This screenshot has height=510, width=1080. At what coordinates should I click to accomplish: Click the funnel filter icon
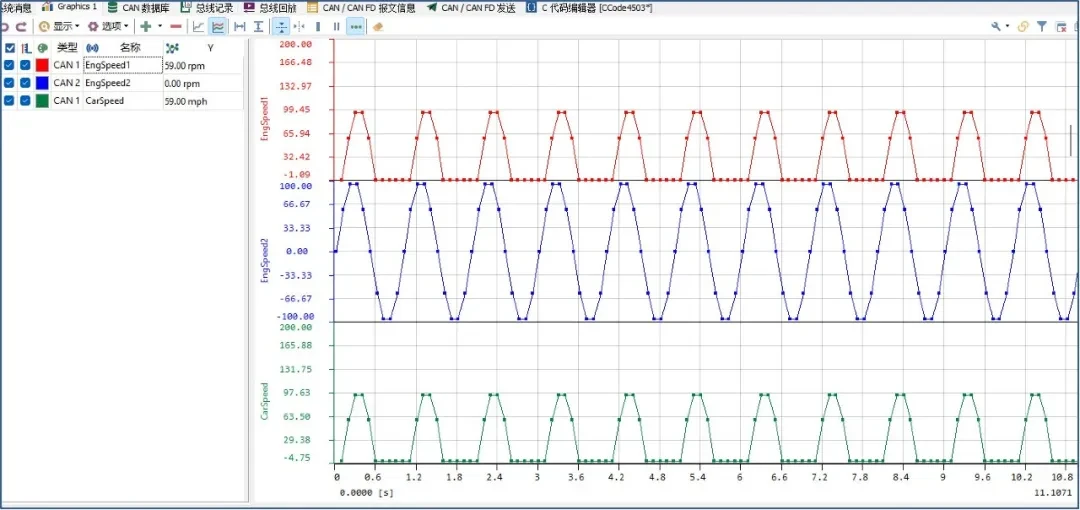(x=1042, y=27)
